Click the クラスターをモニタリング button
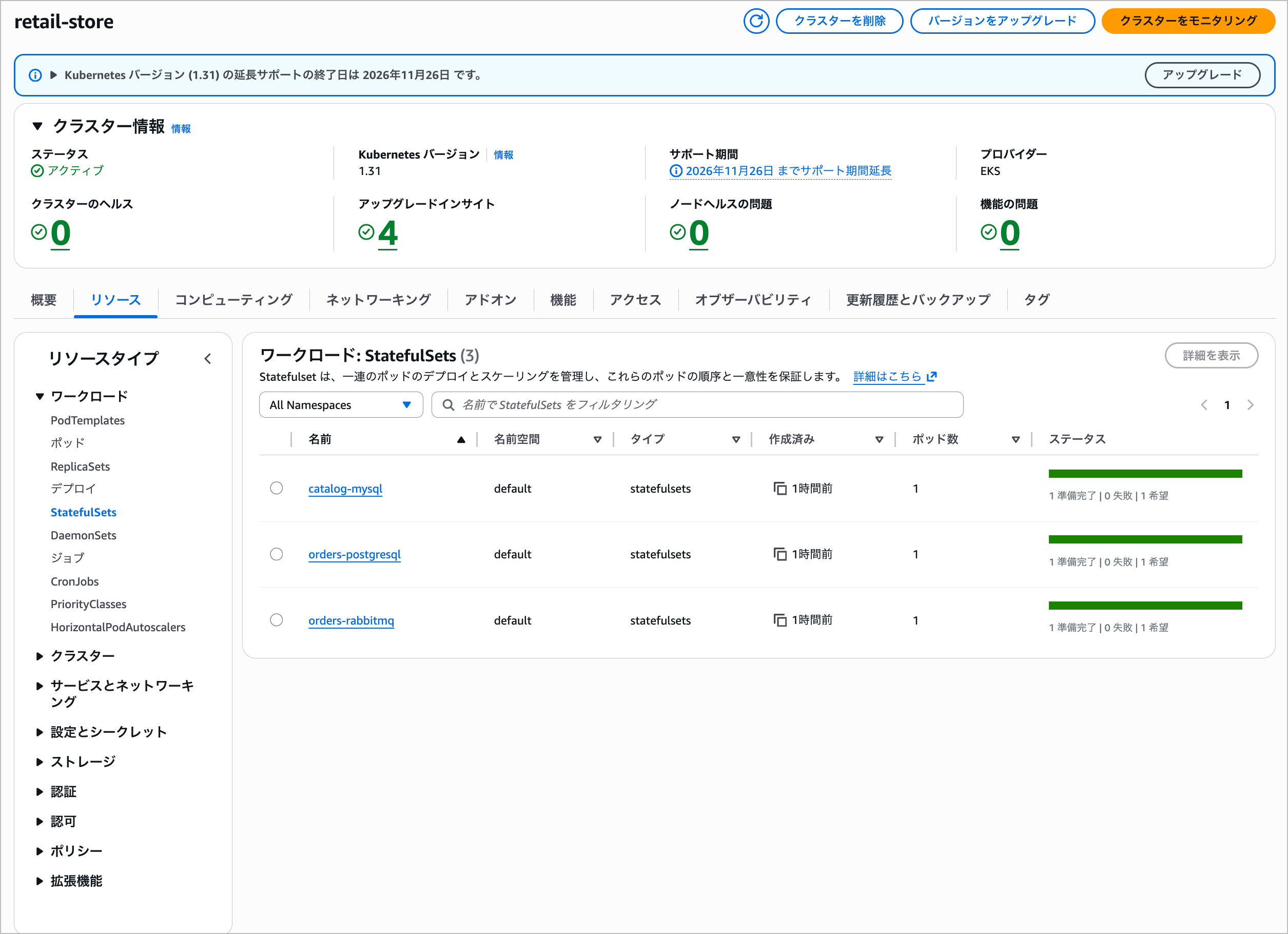Screen dimensions: 1288x934 pos(1187,21)
